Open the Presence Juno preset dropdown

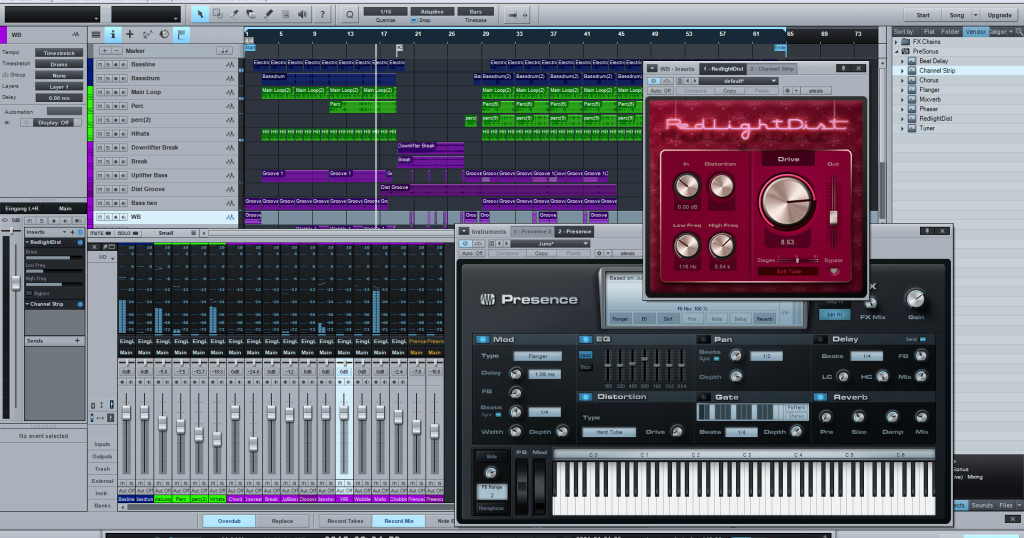pos(549,244)
